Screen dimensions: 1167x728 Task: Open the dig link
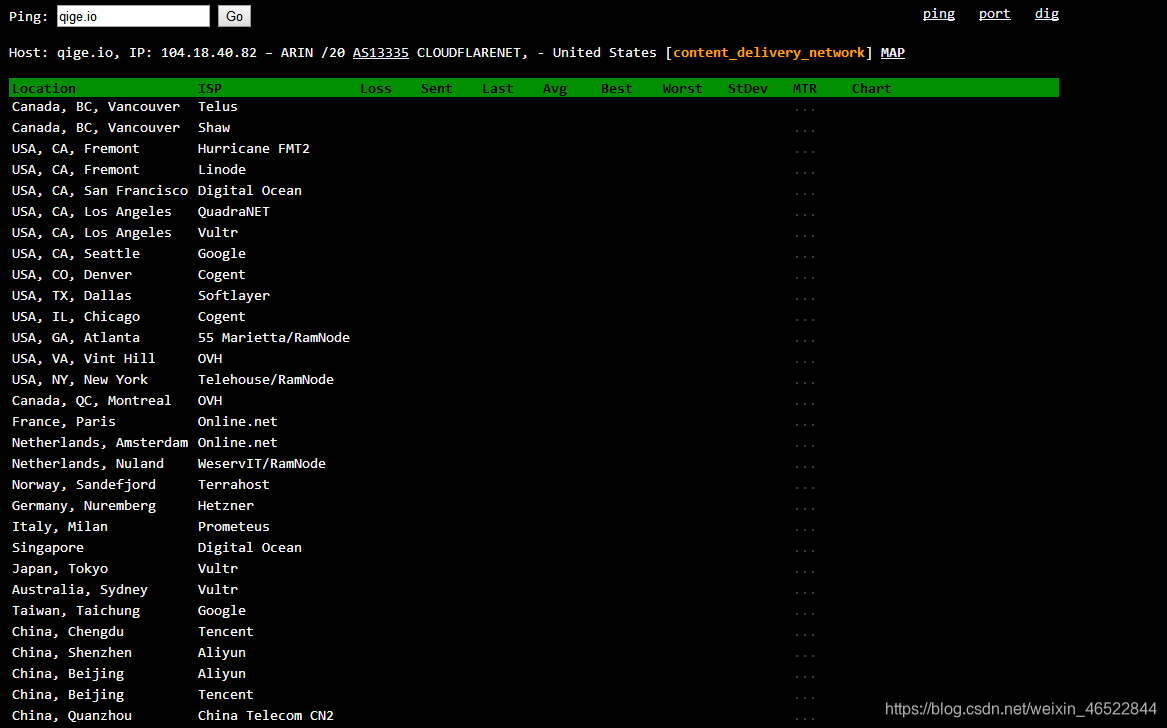tap(1046, 13)
